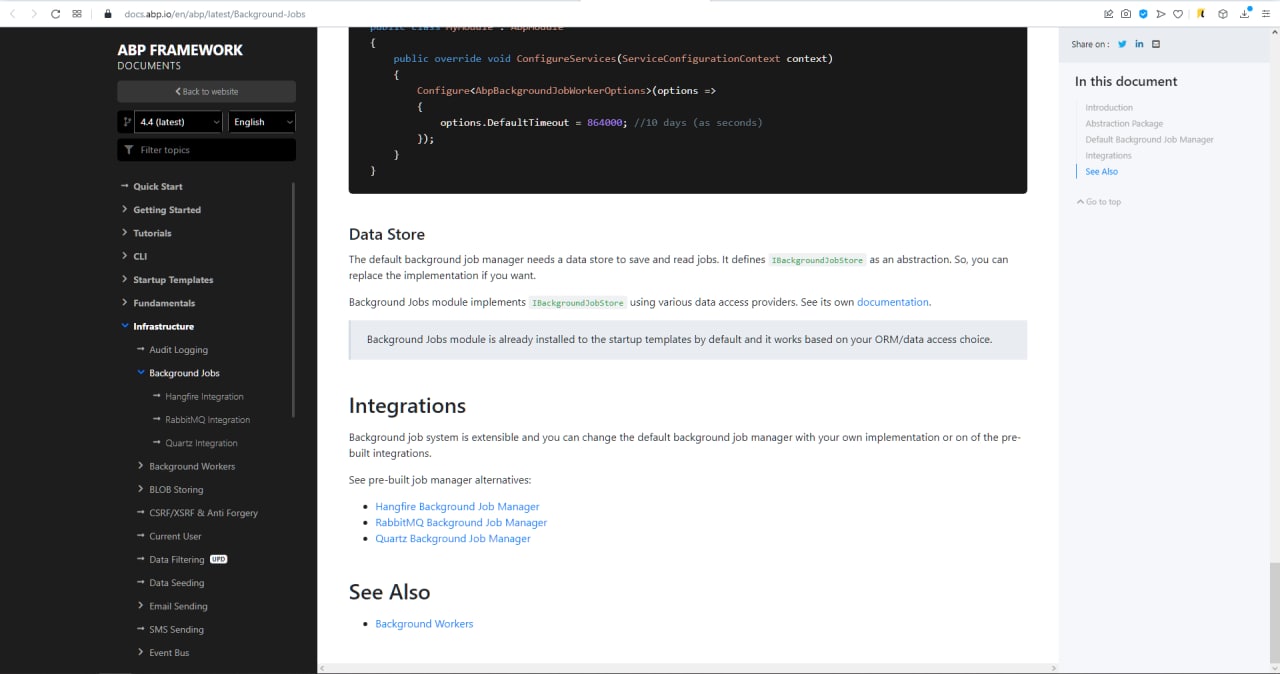Click the arrow icon before Quick Start
The width and height of the screenshot is (1280, 674).
(x=125, y=186)
